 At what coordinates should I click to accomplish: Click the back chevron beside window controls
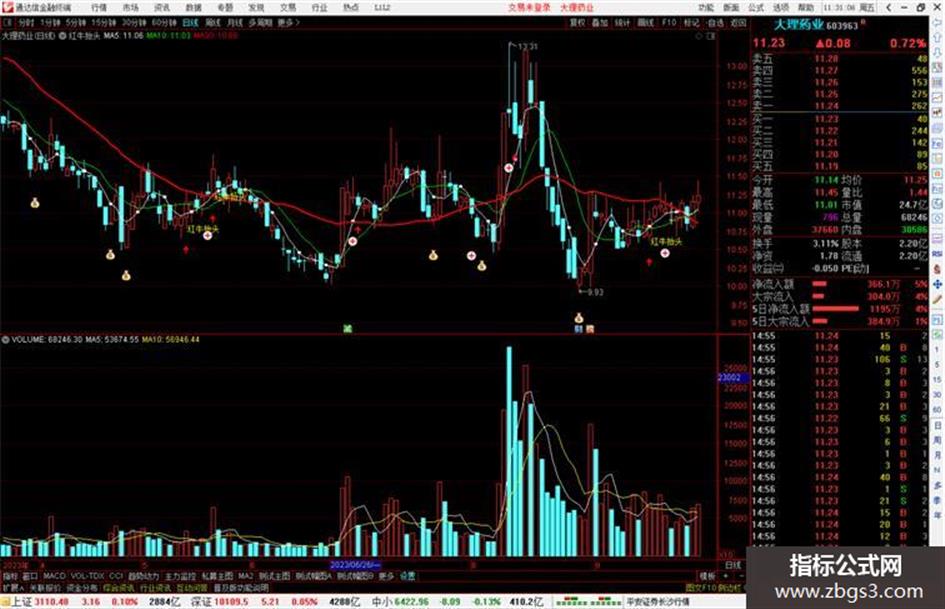(888, 7)
